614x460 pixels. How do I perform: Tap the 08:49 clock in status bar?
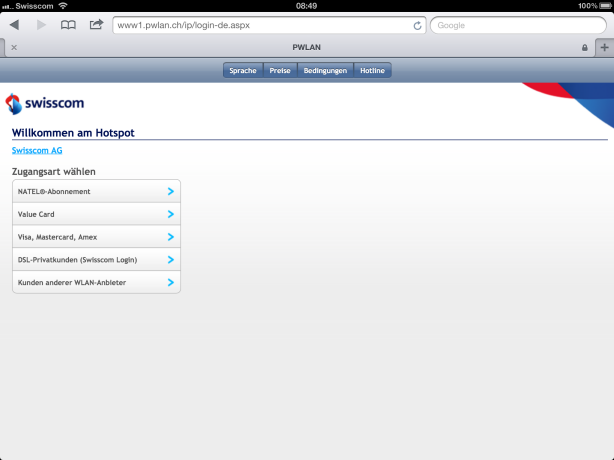[x=306, y=6]
